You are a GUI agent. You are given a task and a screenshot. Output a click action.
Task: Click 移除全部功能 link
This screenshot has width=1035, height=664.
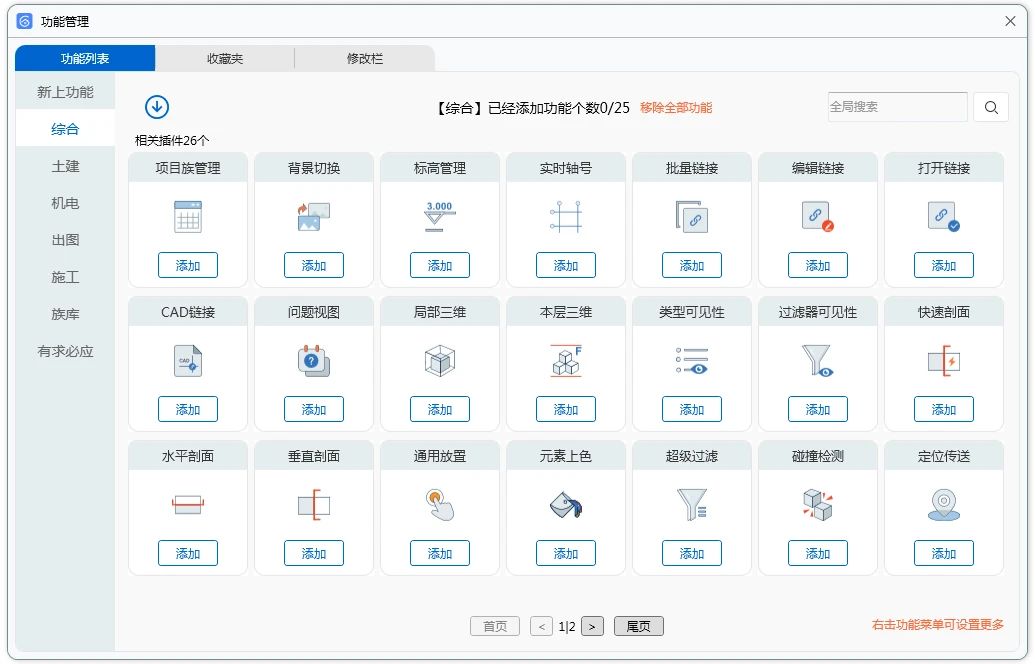pyautogui.click(x=676, y=108)
